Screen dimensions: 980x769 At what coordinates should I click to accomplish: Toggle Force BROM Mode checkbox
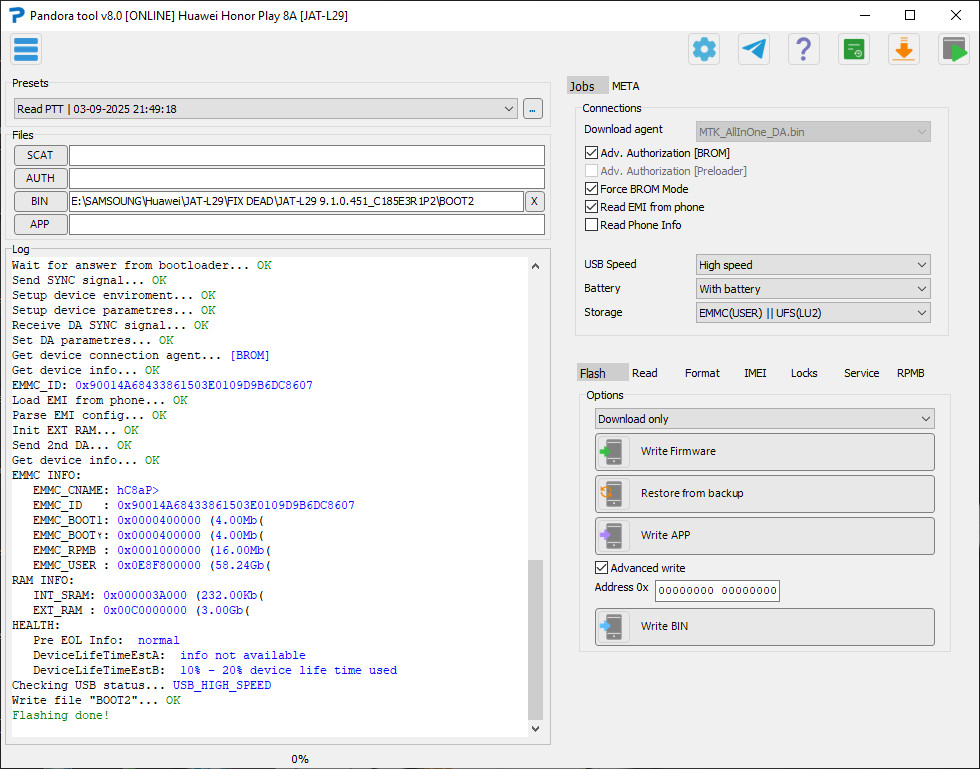tap(591, 189)
